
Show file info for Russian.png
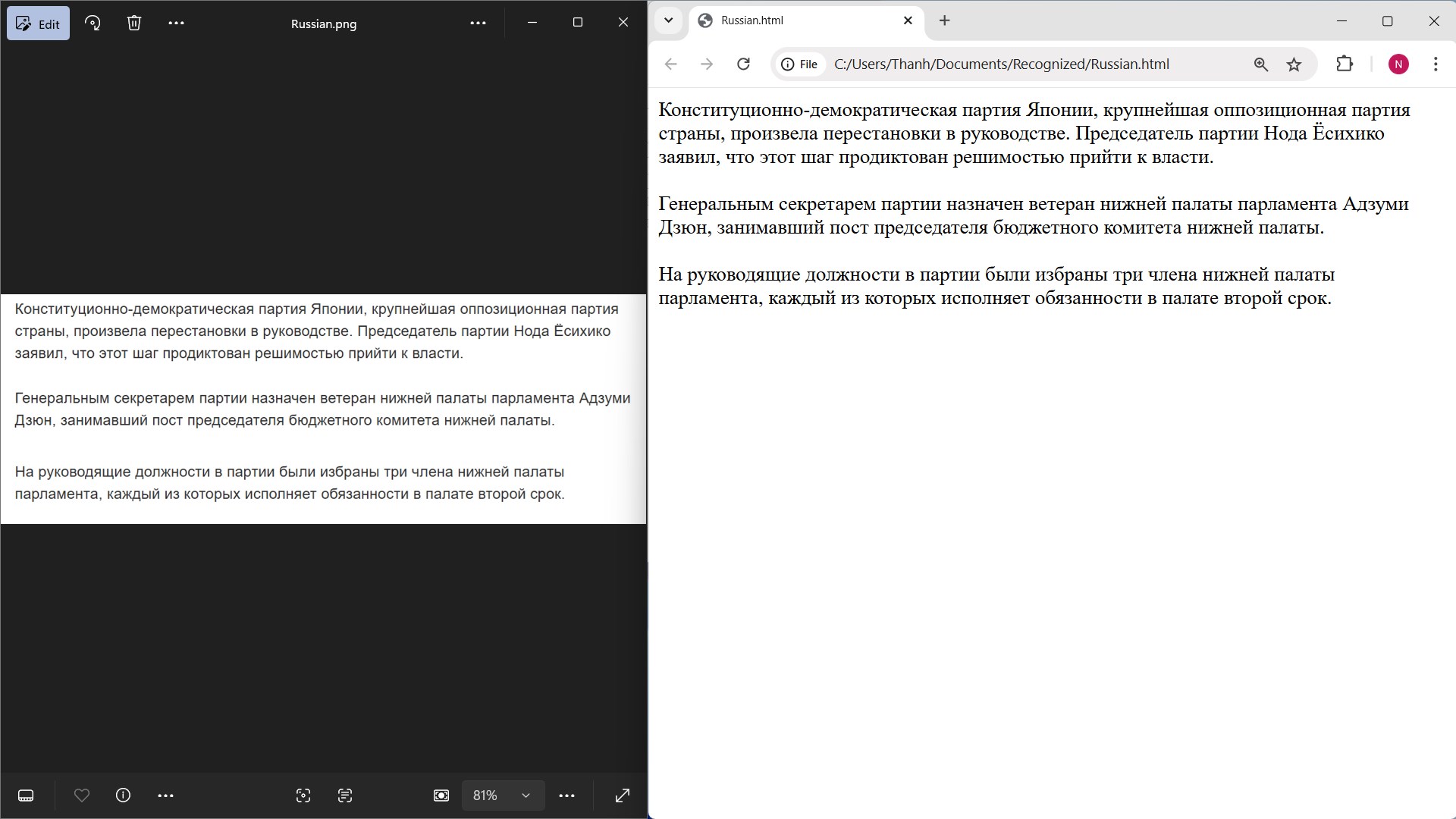click(x=123, y=795)
